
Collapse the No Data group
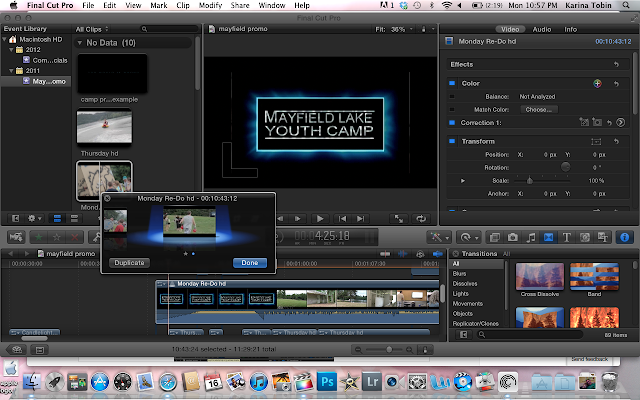[80, 43]
